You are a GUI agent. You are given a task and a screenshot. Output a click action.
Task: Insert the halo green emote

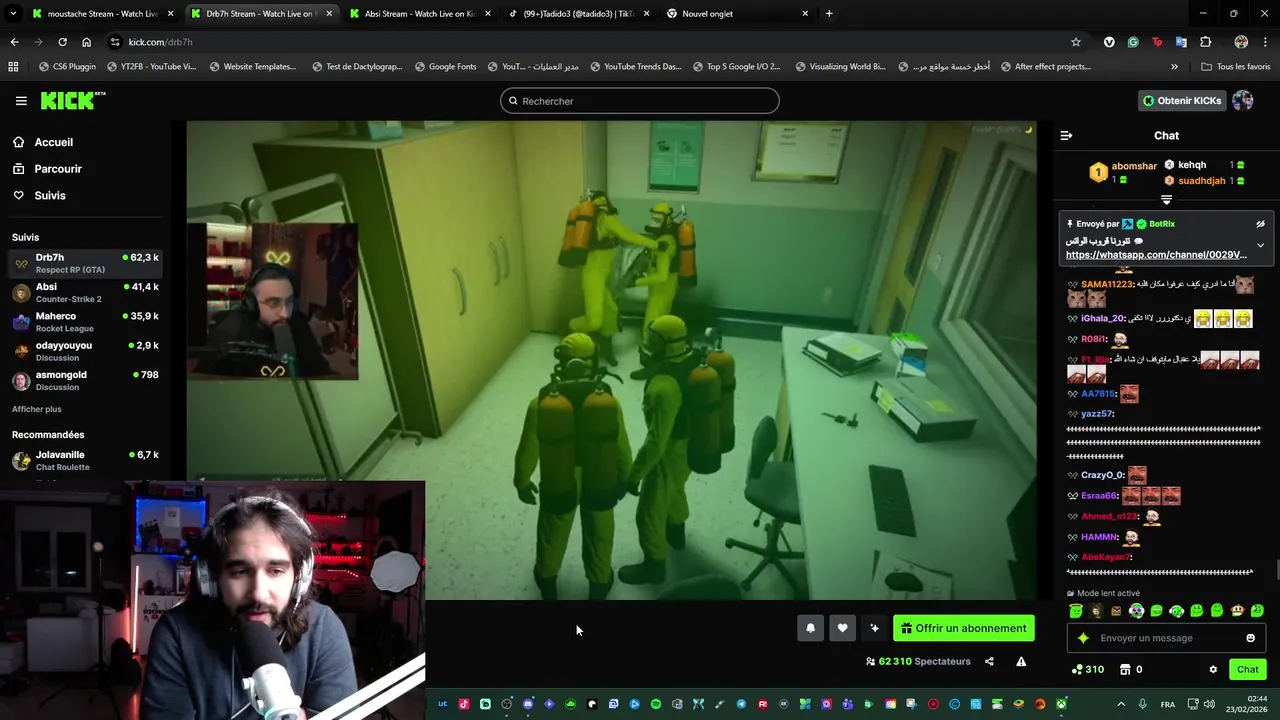1076,610
